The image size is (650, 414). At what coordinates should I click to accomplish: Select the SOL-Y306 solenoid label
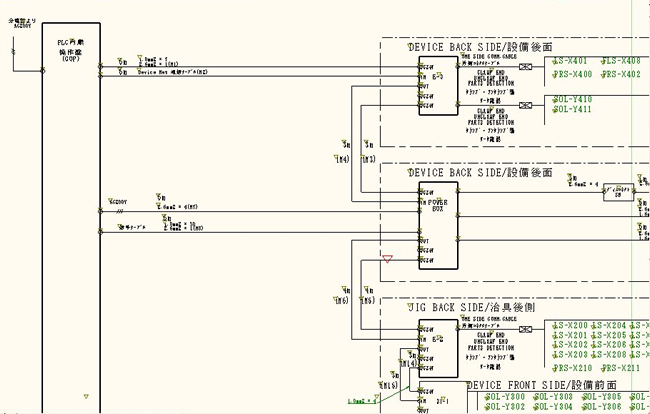pyautogui.click(x=601, y=407)
